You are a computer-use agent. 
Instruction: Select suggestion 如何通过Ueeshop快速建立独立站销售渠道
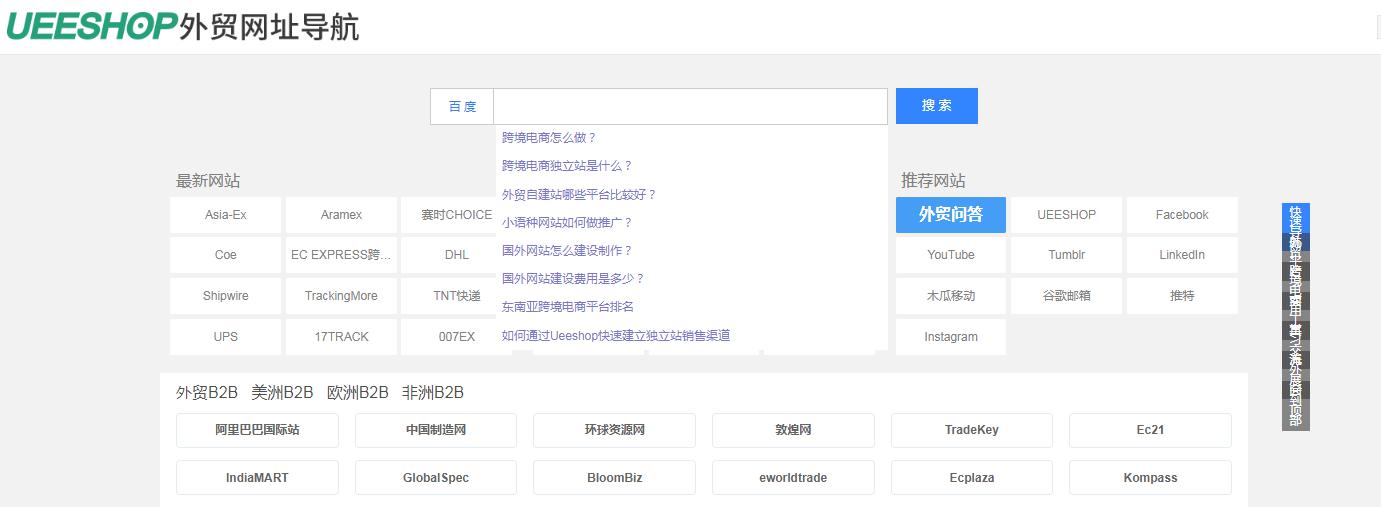[x=616, y=335]
